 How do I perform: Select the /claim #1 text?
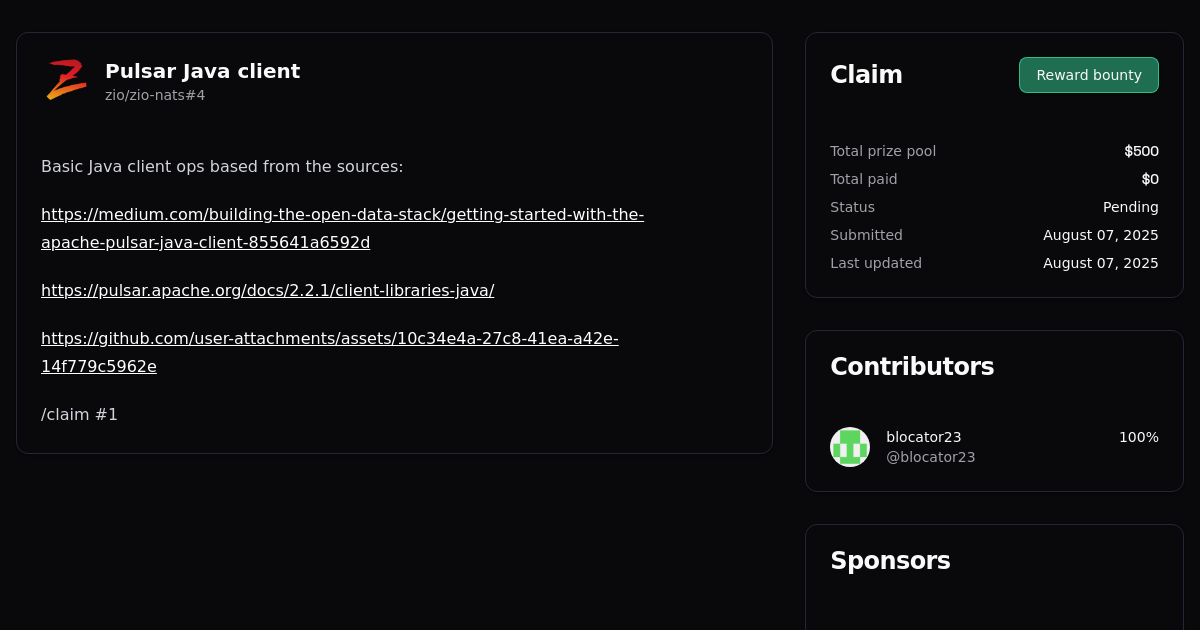pos(79,414)
